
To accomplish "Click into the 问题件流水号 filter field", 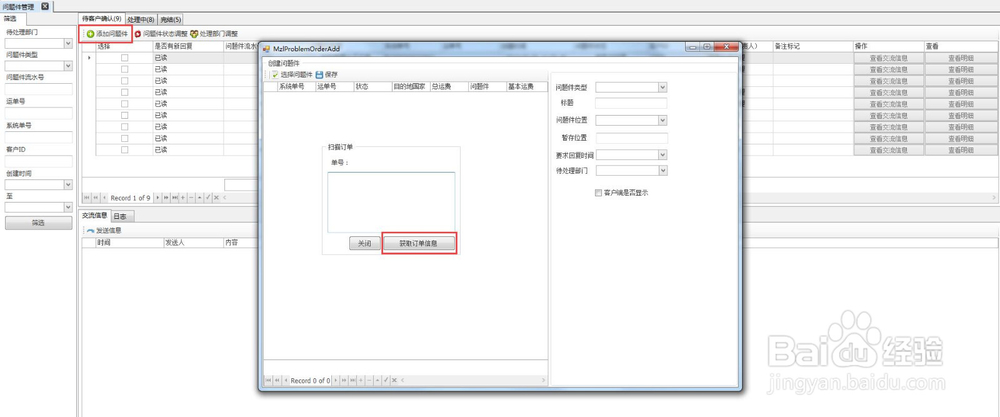I will [38, 89].
